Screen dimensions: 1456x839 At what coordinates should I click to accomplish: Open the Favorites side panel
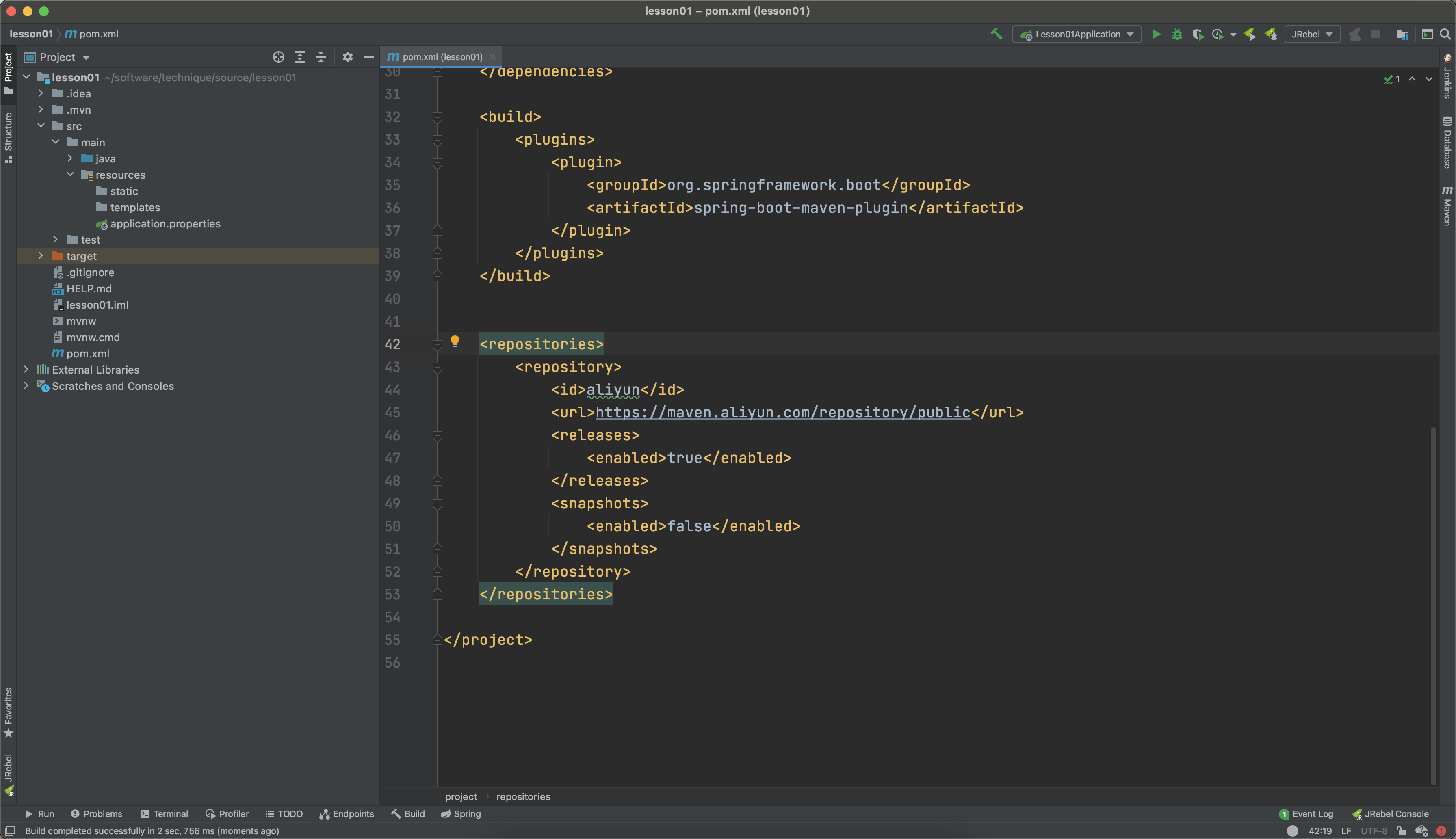coord(8,712)
